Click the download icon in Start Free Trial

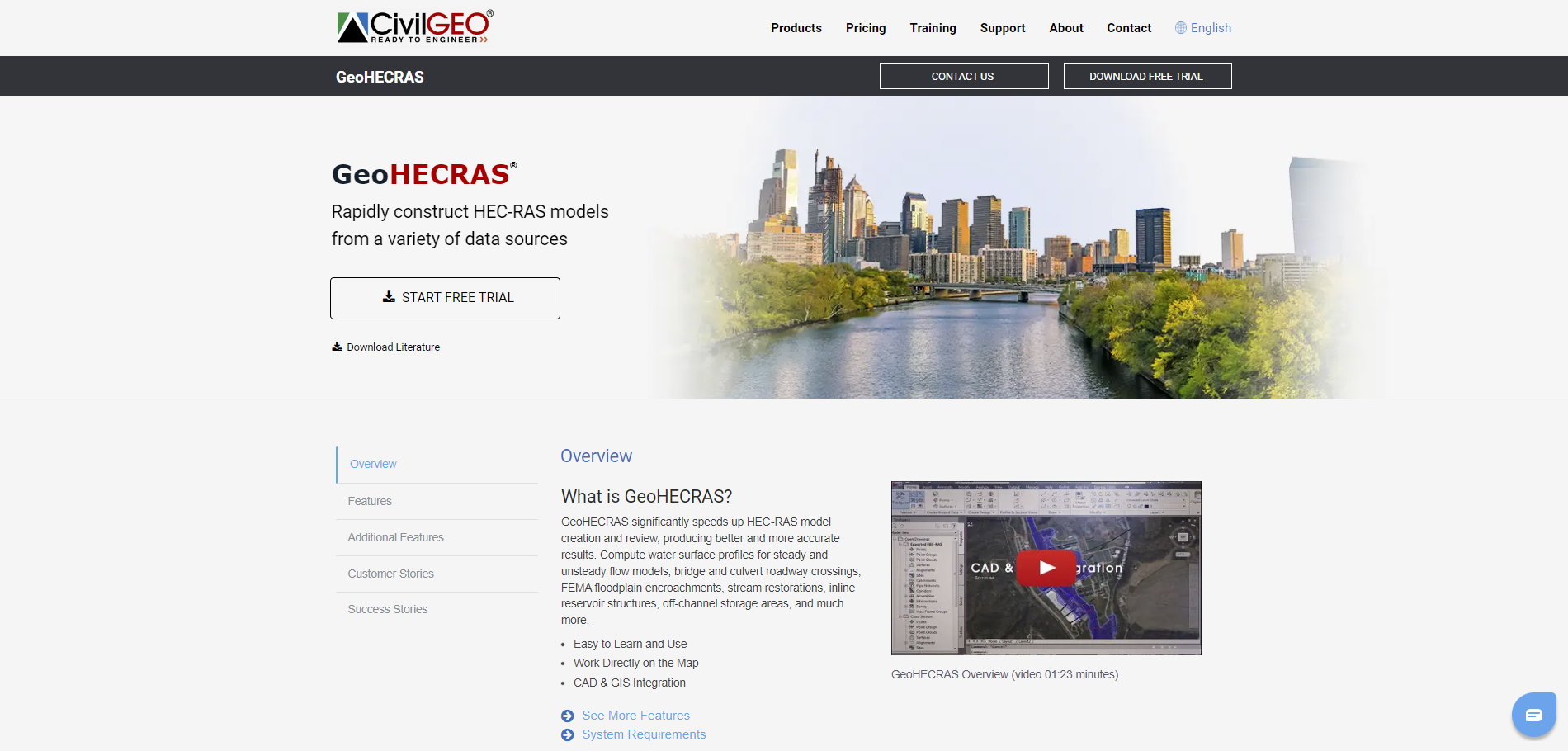(x=388, y=296)
